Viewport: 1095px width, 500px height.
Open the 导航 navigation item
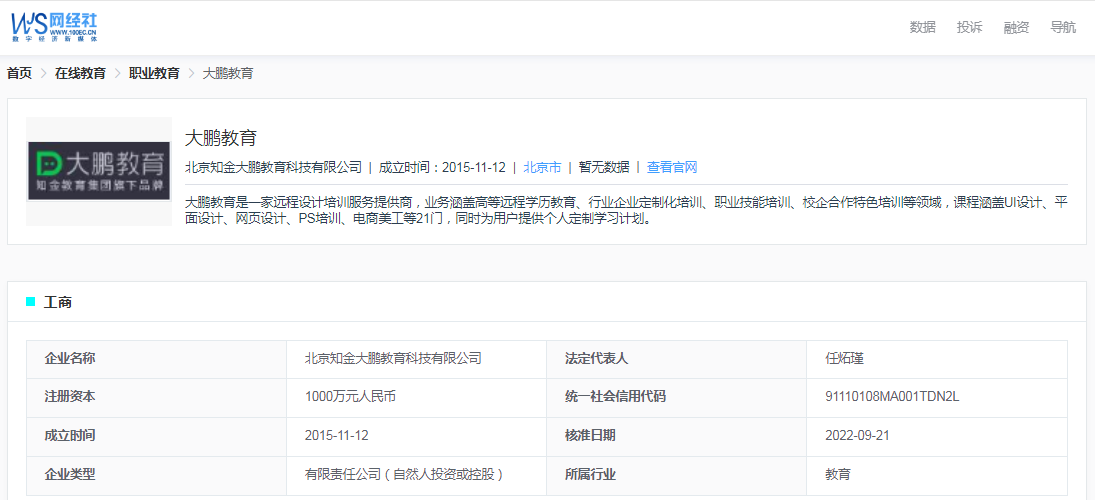tap(1063, 27)
